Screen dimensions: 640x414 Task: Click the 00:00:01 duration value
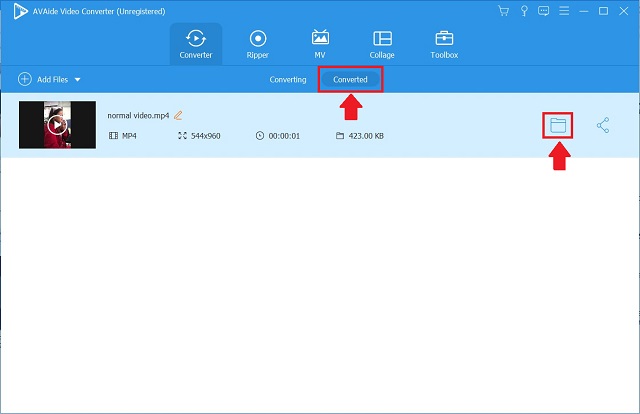coord(284,136)
